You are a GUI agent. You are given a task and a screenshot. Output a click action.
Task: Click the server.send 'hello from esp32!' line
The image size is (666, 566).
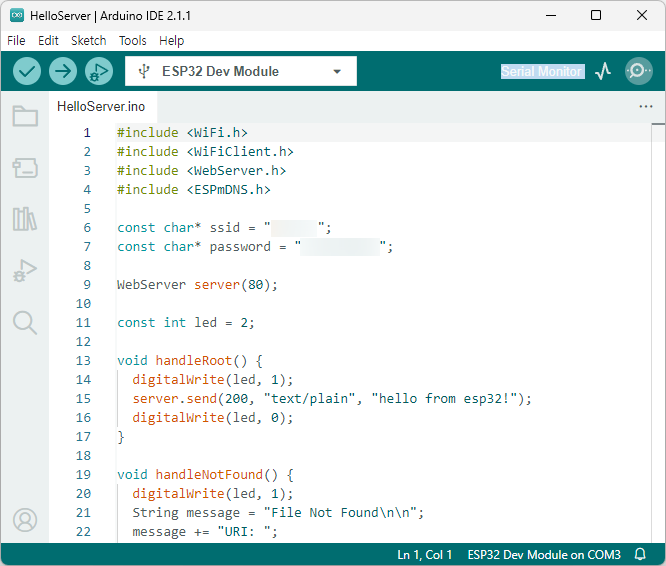(x=332, y=399)
